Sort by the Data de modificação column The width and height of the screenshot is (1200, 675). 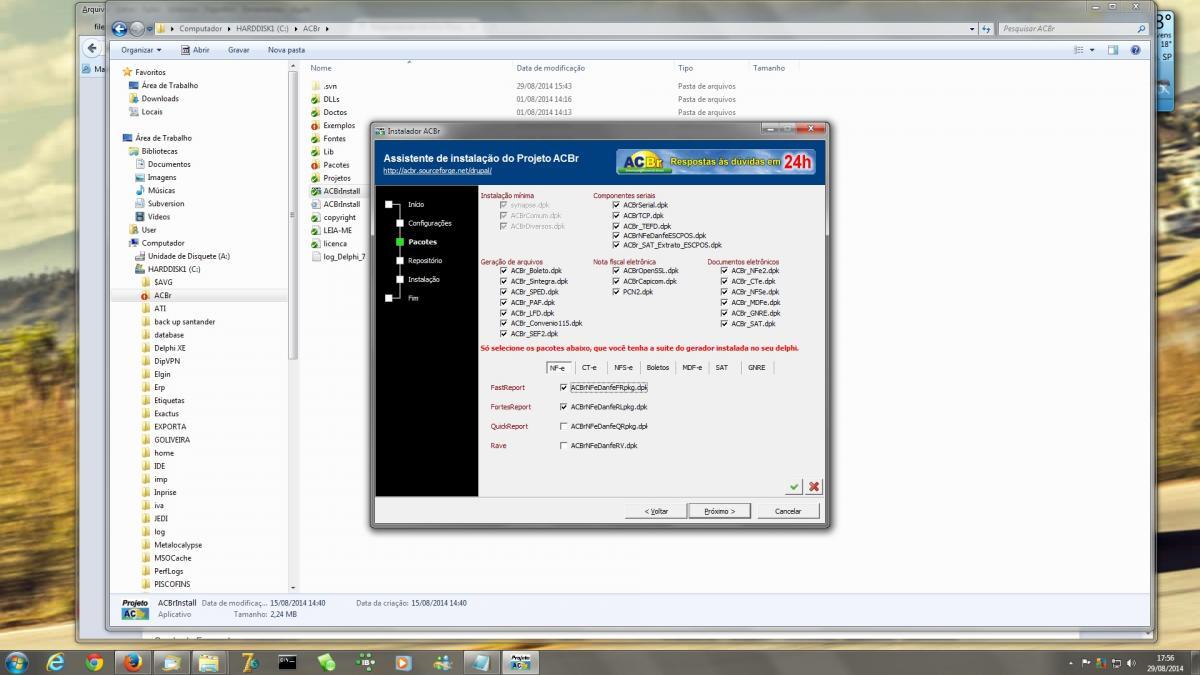(551, 68)
